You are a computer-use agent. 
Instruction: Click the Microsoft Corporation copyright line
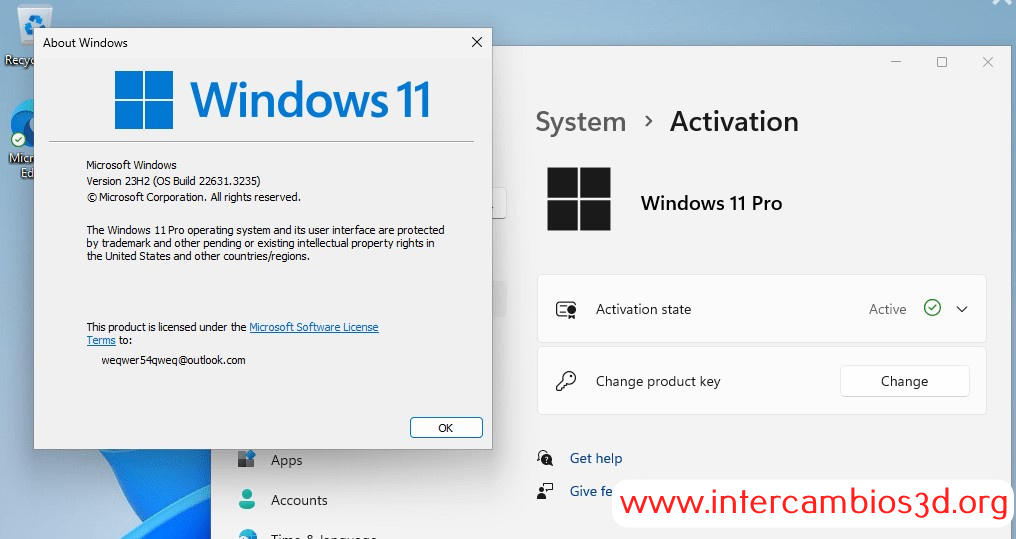point(194,197)
